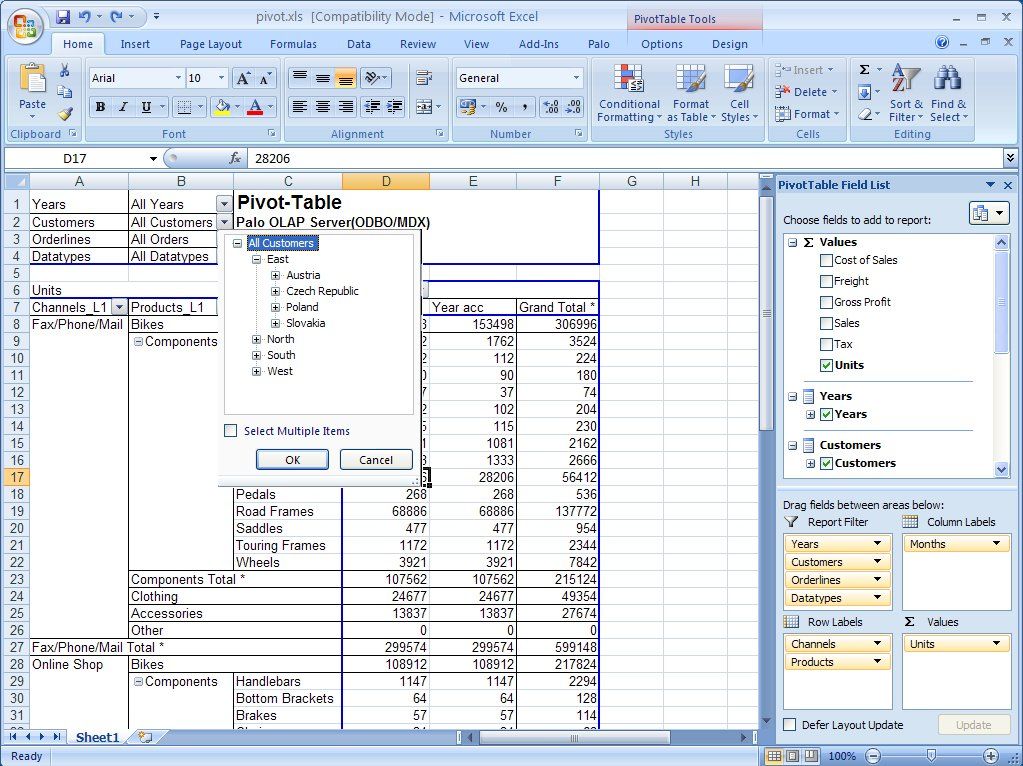Apply Comma Style number format

coord(525,107)
